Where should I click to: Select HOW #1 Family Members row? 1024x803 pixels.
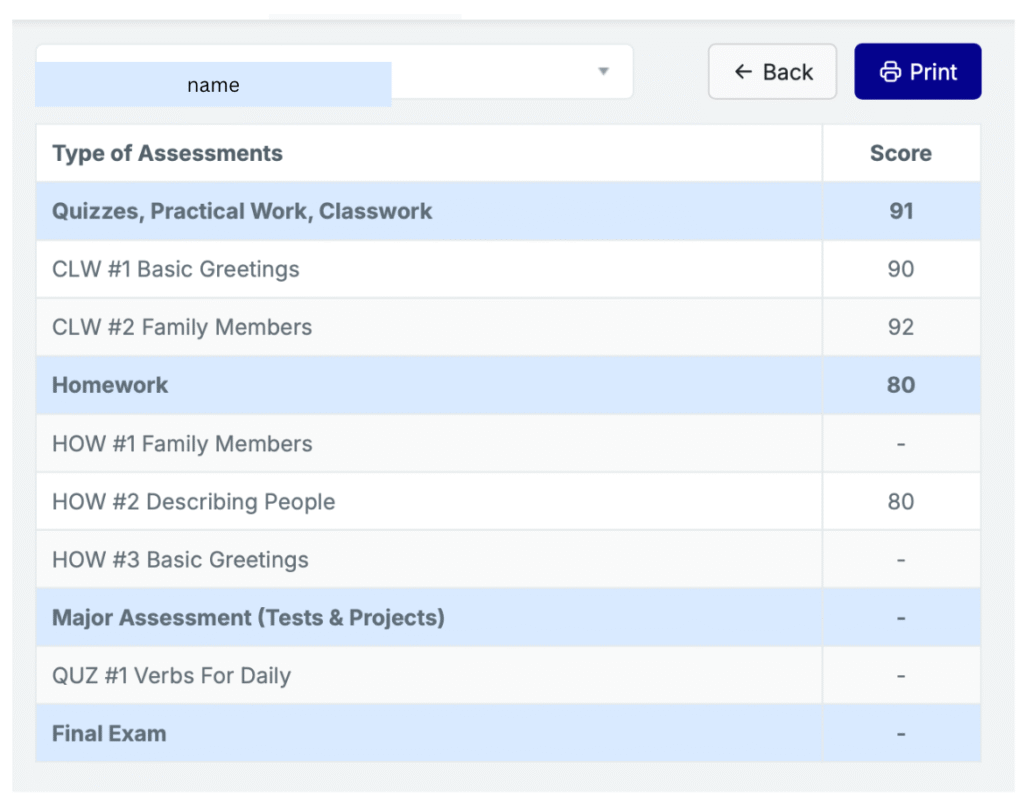tap(182, 444)
